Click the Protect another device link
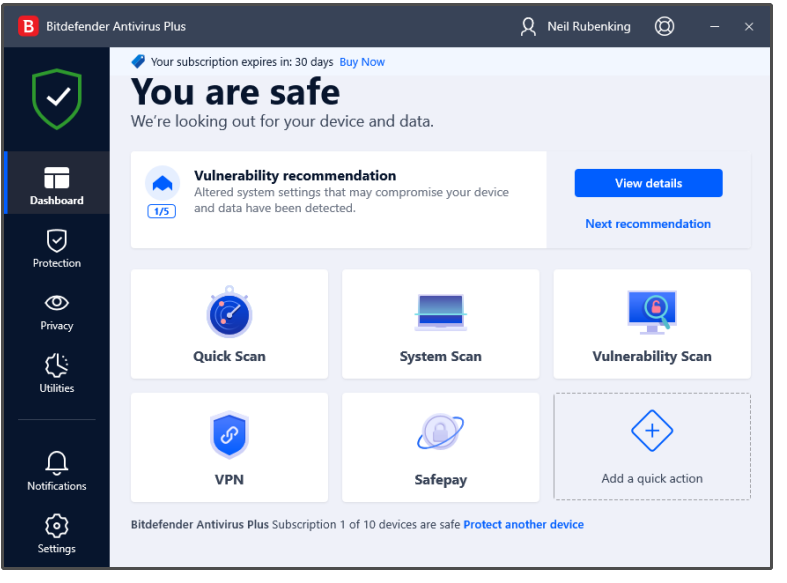 pyautogui.click(x=523, y=524)
